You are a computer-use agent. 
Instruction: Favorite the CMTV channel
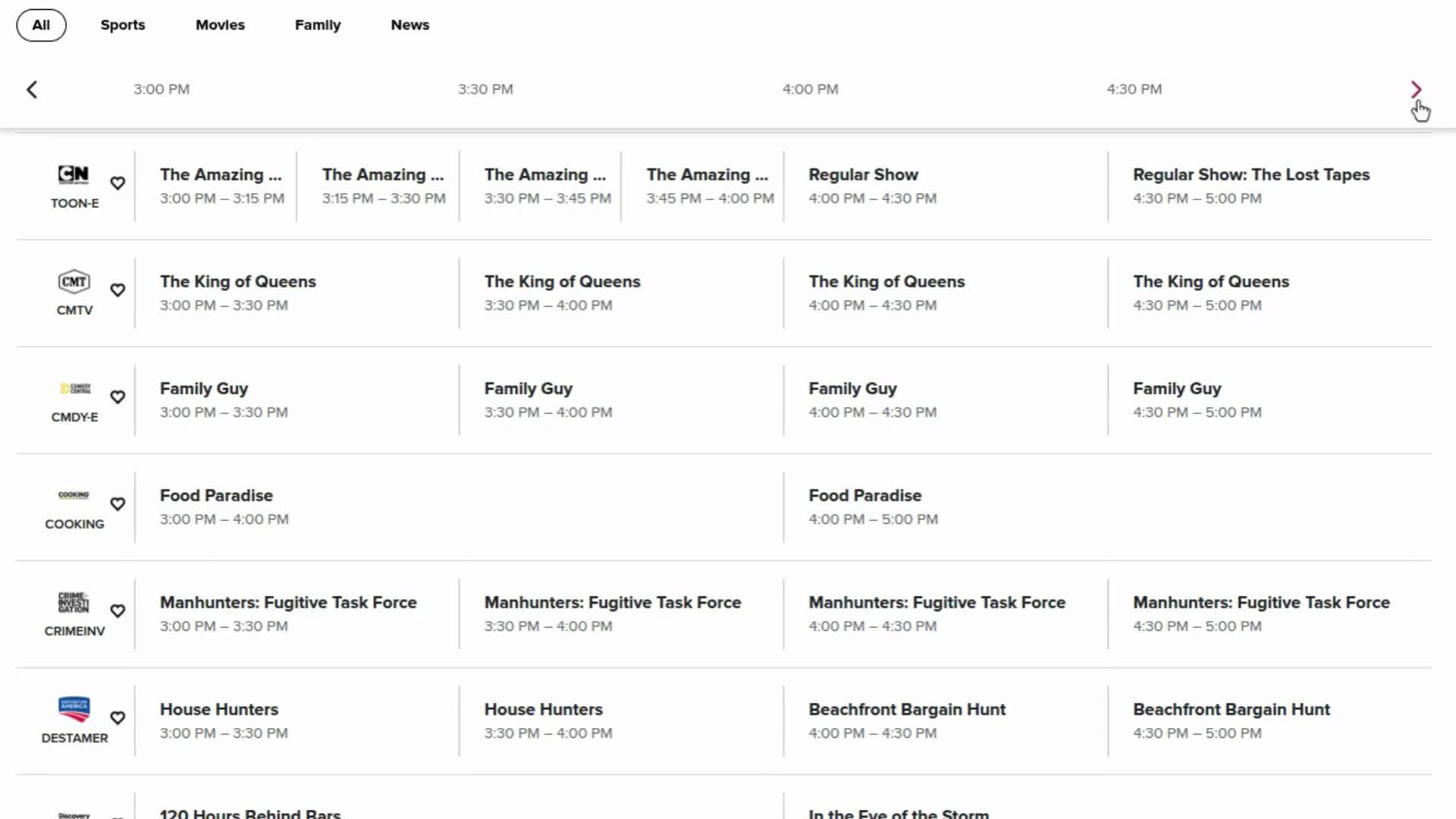click(x=118, y=290)
